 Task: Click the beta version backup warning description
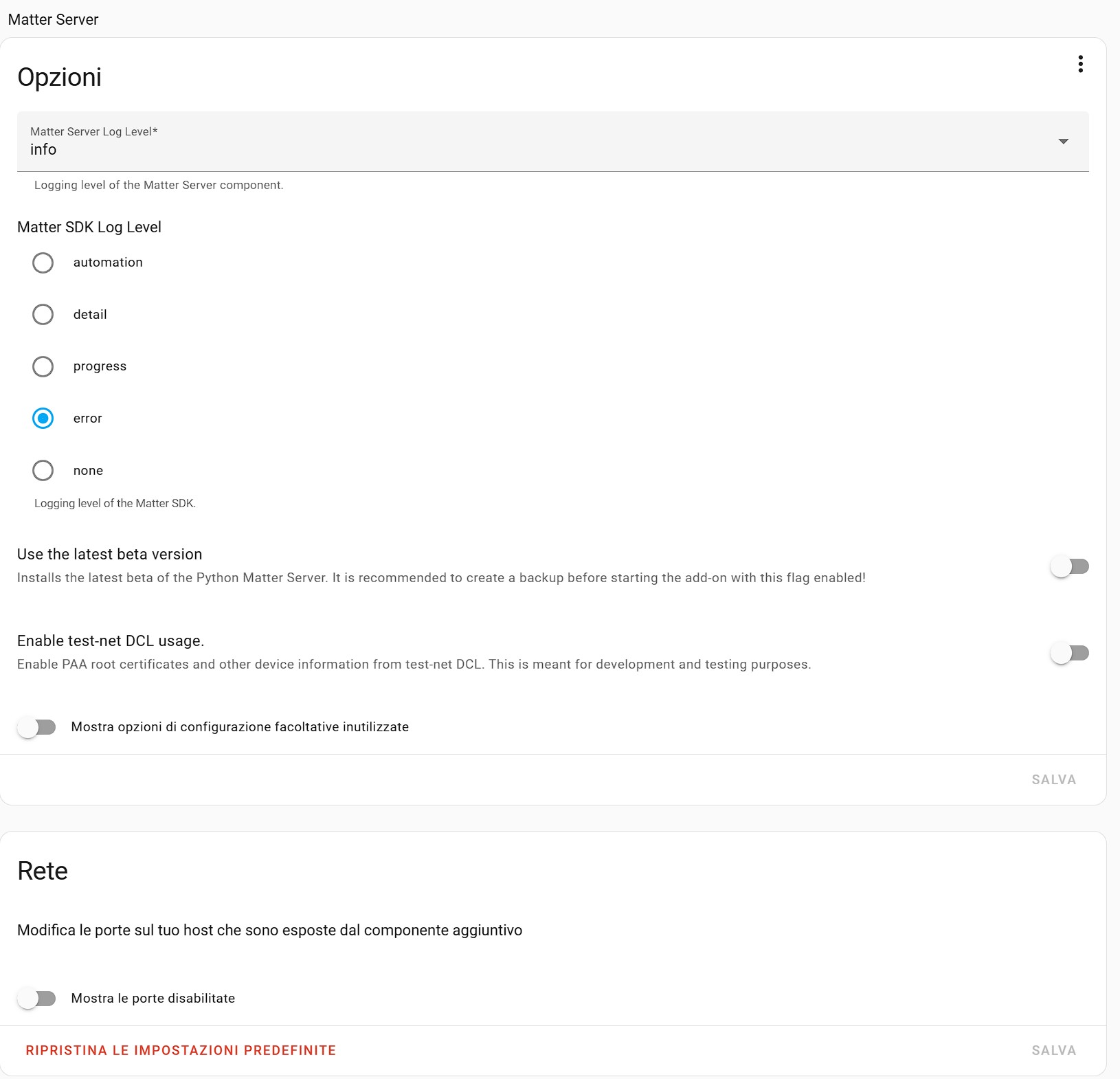click(x=441, y=577)
